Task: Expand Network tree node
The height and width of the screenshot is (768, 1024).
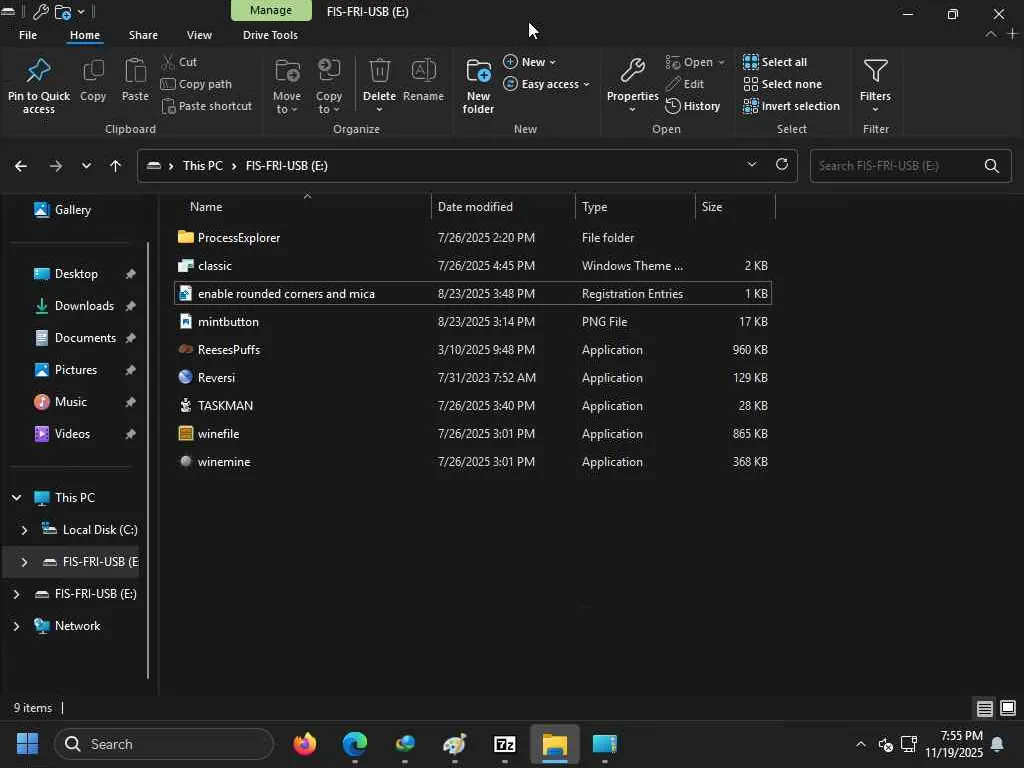Action: 16,626
